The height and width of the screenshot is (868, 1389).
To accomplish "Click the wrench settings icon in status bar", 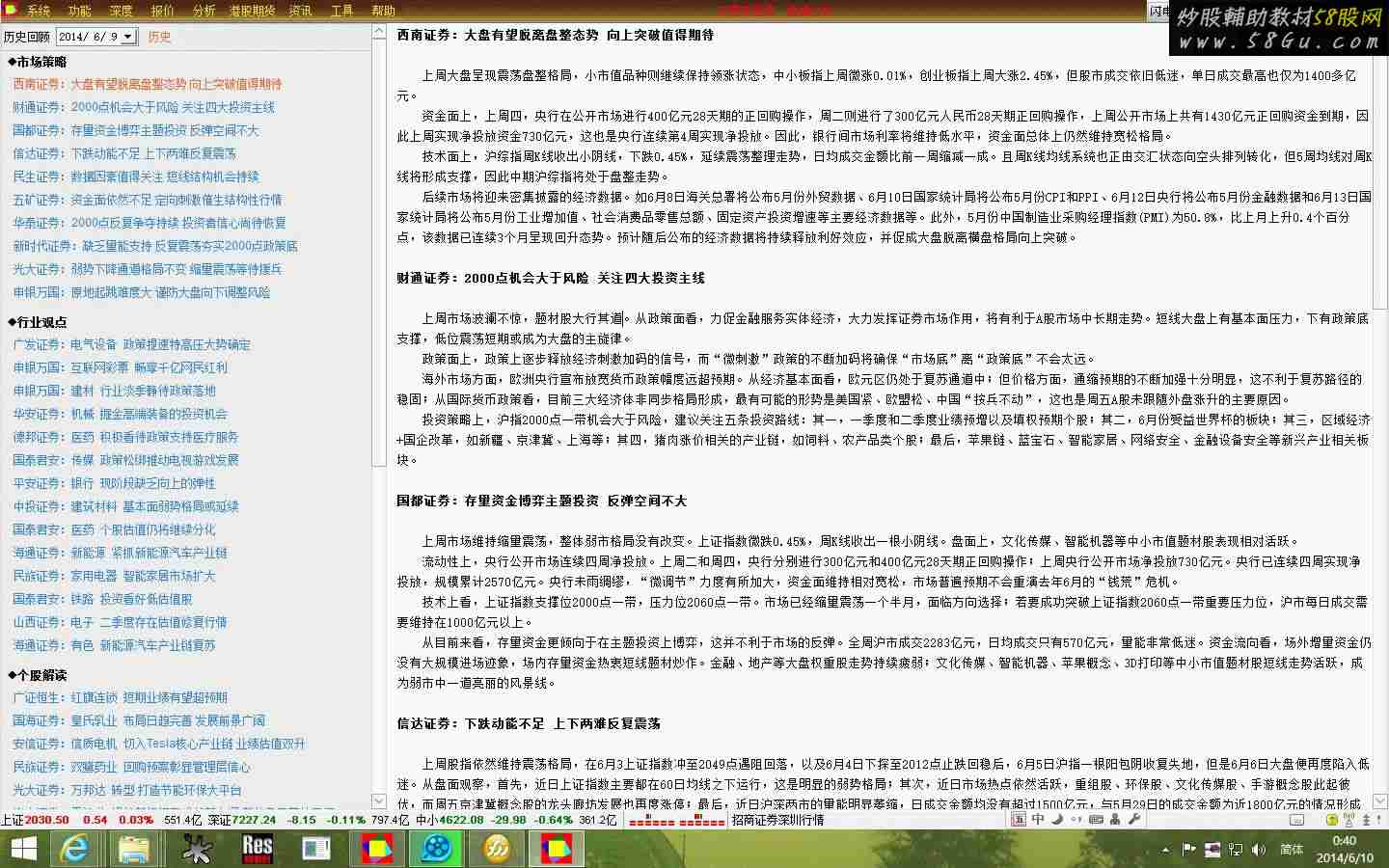I will pos(1134,820).
